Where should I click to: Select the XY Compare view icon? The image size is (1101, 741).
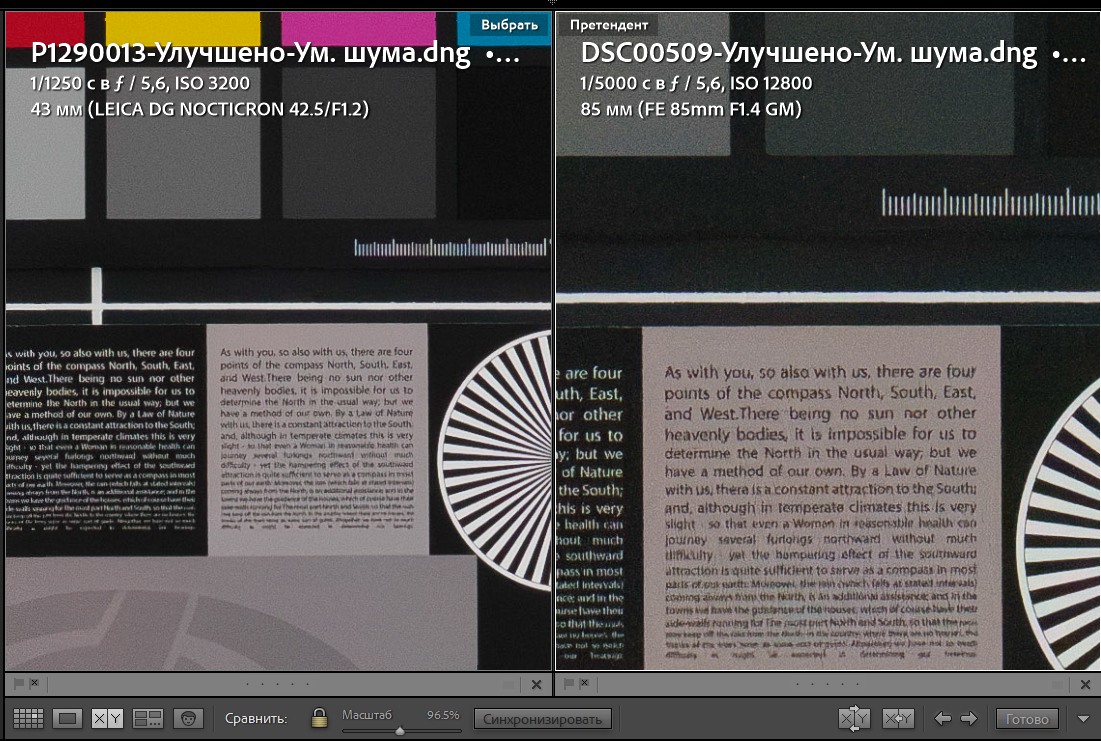[107, 718]
